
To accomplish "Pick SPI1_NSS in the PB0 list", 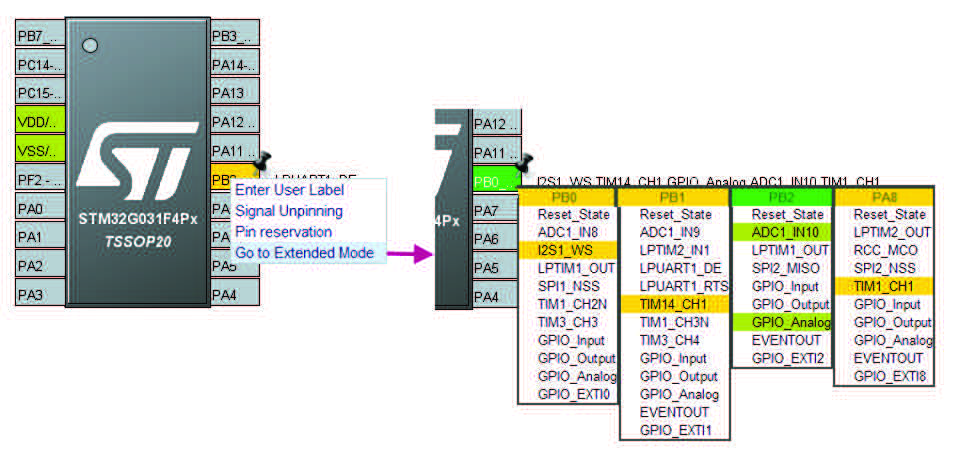I will click(567, 286).
